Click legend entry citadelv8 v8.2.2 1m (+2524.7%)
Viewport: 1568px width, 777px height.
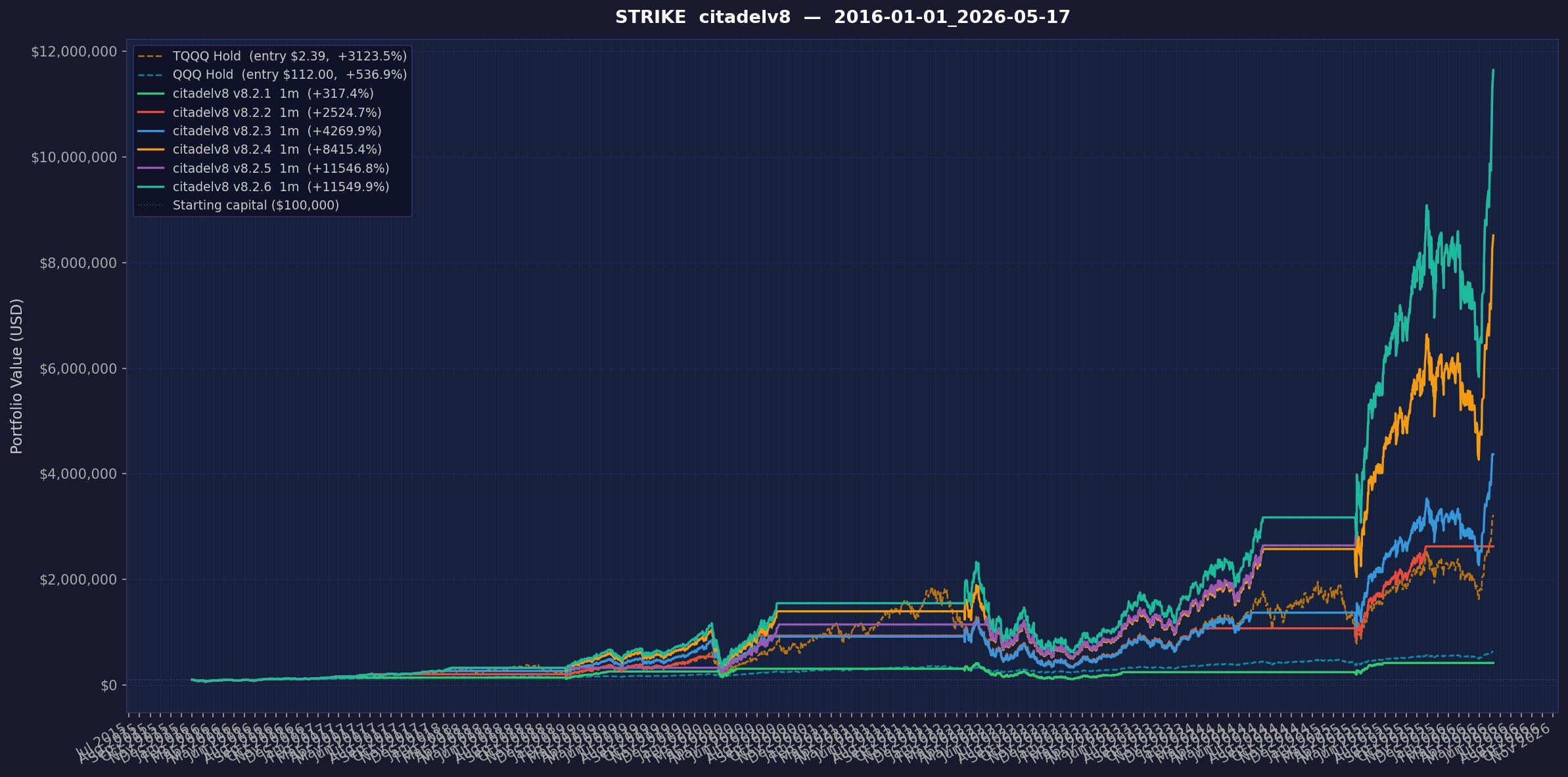(260, 112)
